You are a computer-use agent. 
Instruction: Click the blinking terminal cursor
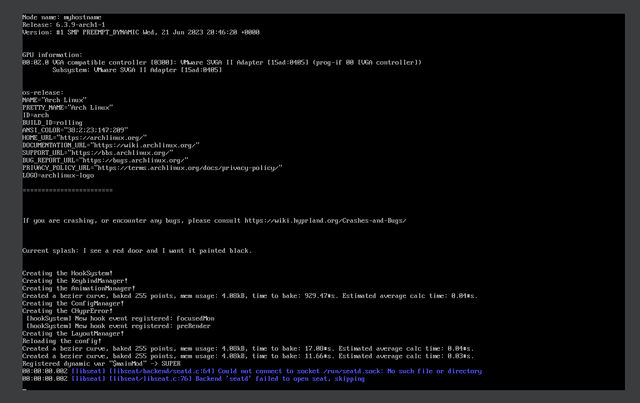pos(24,389)
